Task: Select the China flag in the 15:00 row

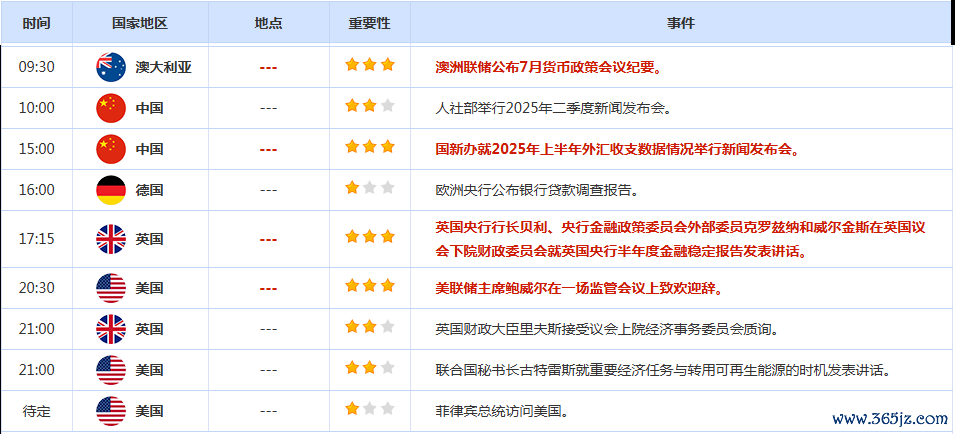Action: [x=111, y=149]
